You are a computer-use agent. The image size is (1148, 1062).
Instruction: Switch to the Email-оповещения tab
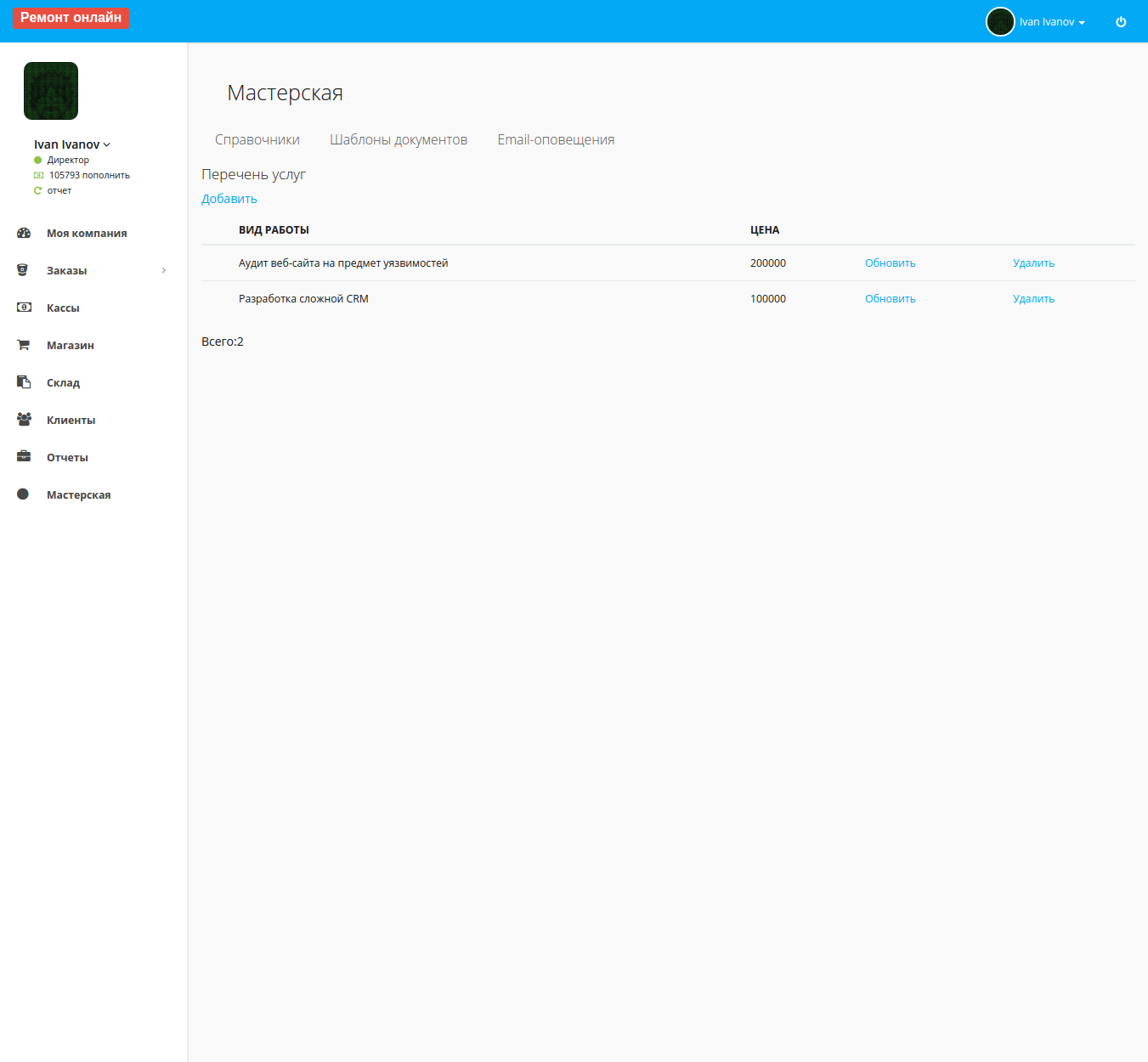click(556, 139)
